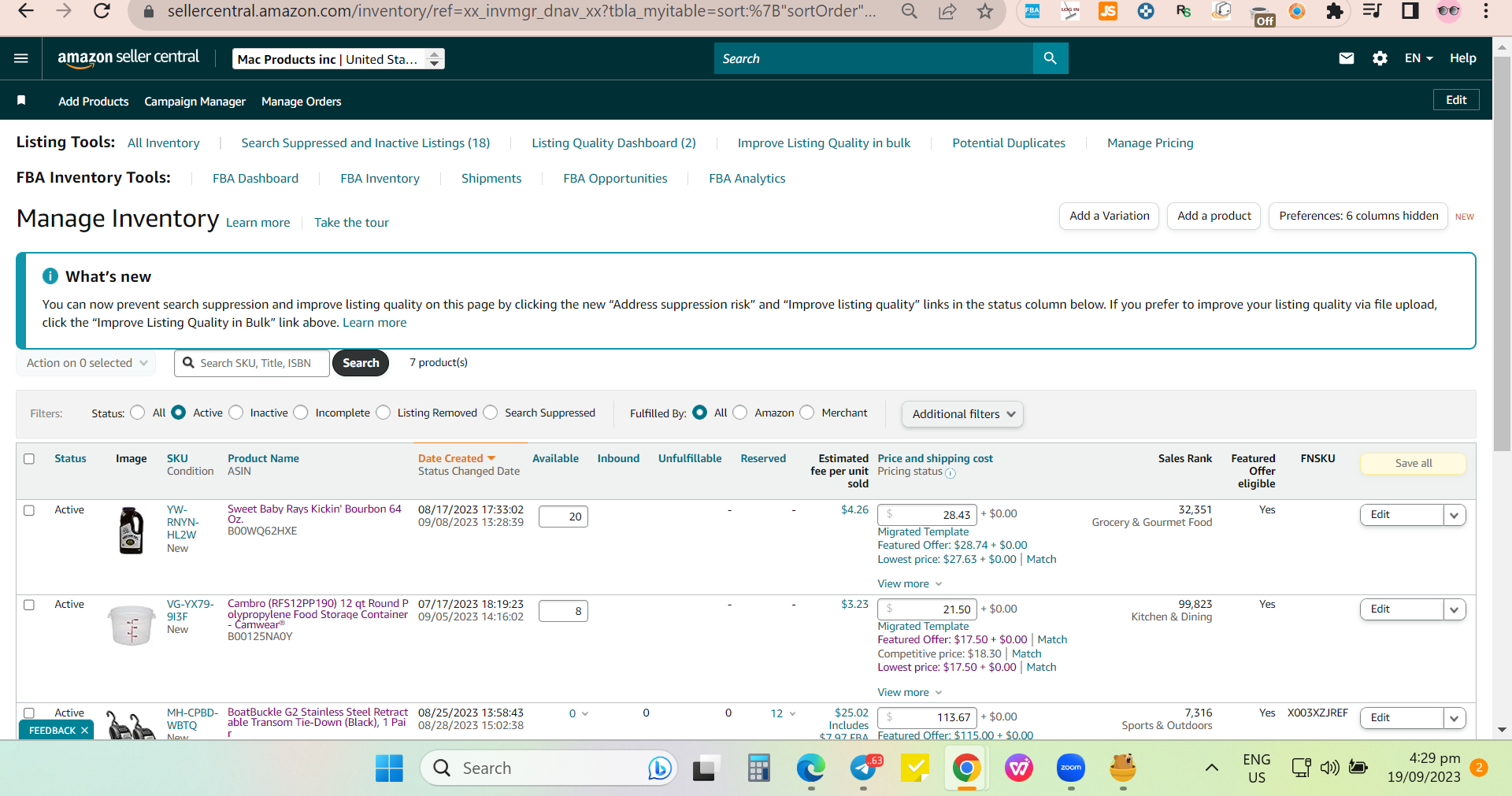
Task: Open the Windows Start menu
Action: coord(389,768)
